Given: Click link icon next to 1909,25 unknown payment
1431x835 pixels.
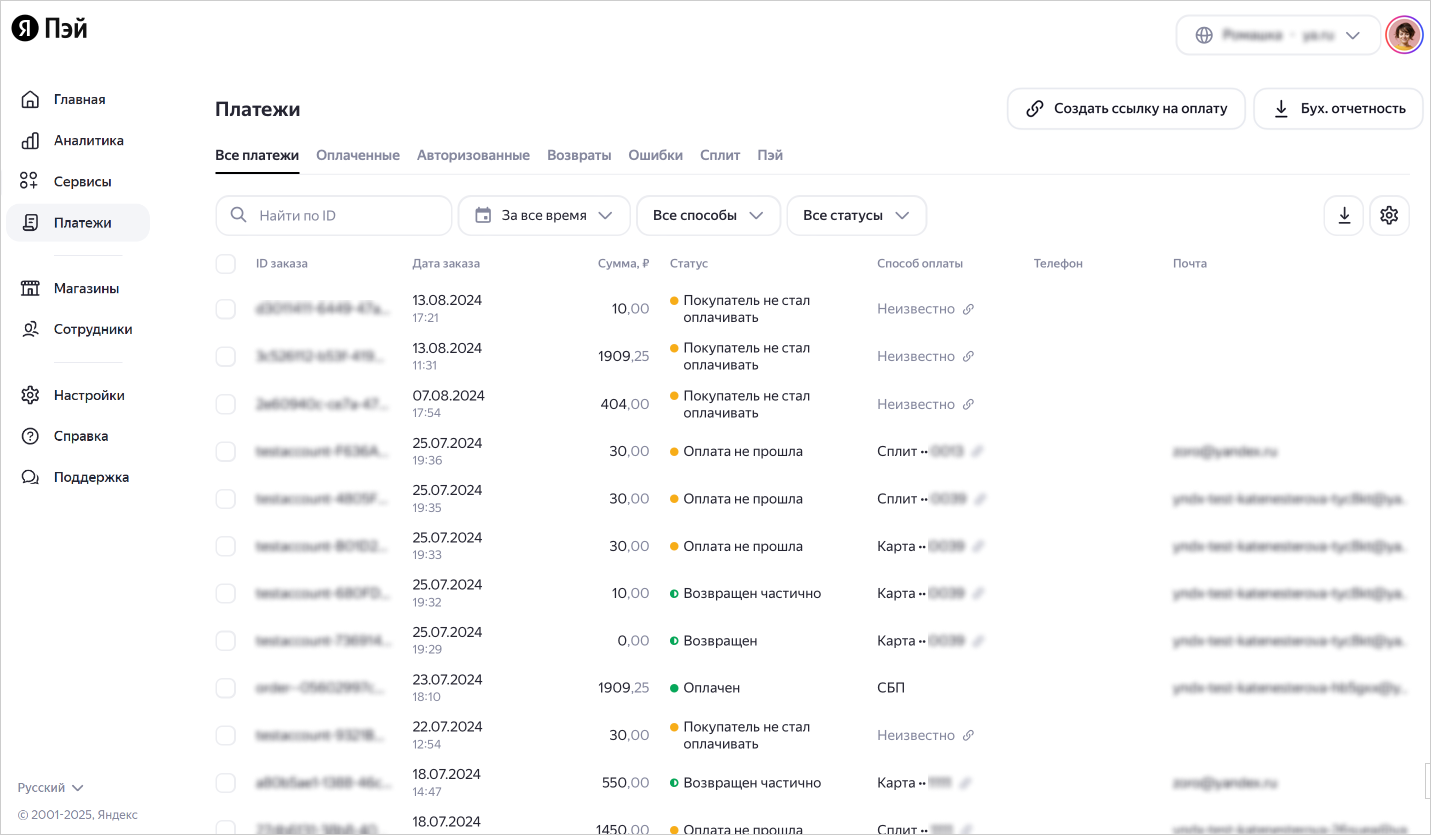Looking at the screenshot, I should pyautogui.click(x=968, y=357).
